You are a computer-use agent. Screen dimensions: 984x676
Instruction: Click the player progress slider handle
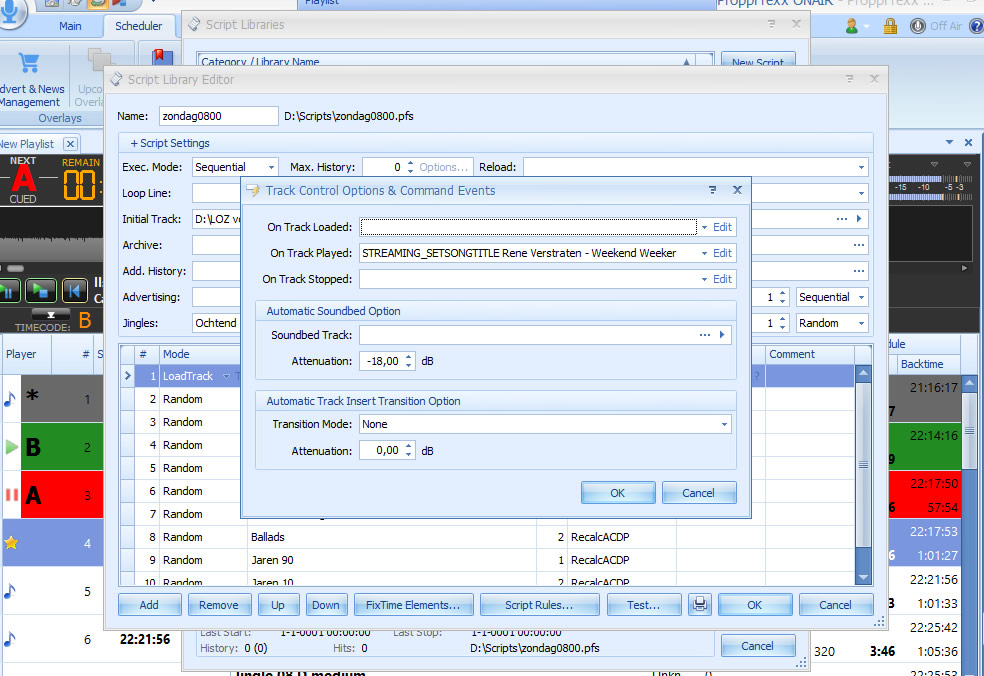15,269
